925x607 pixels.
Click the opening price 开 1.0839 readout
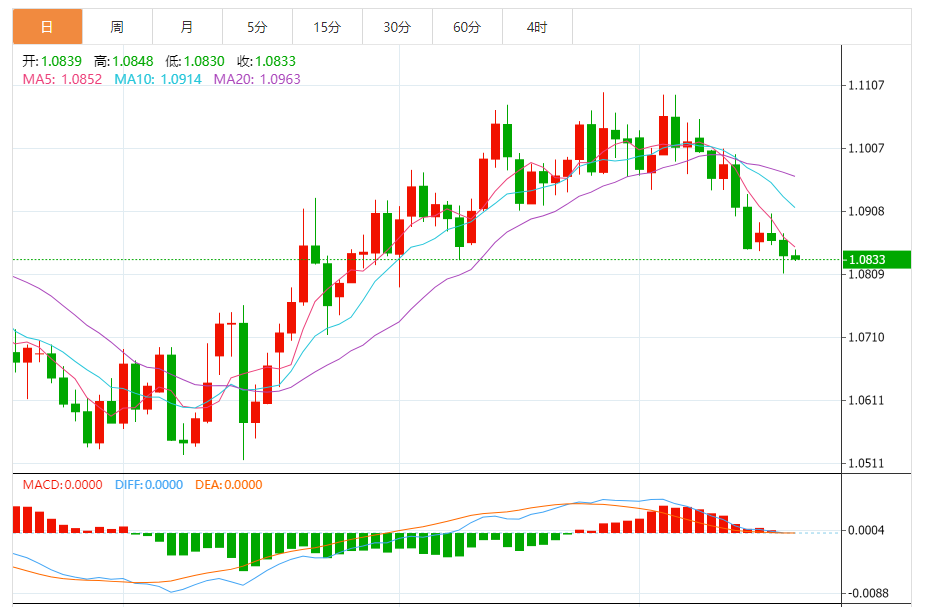pos(52,61)
